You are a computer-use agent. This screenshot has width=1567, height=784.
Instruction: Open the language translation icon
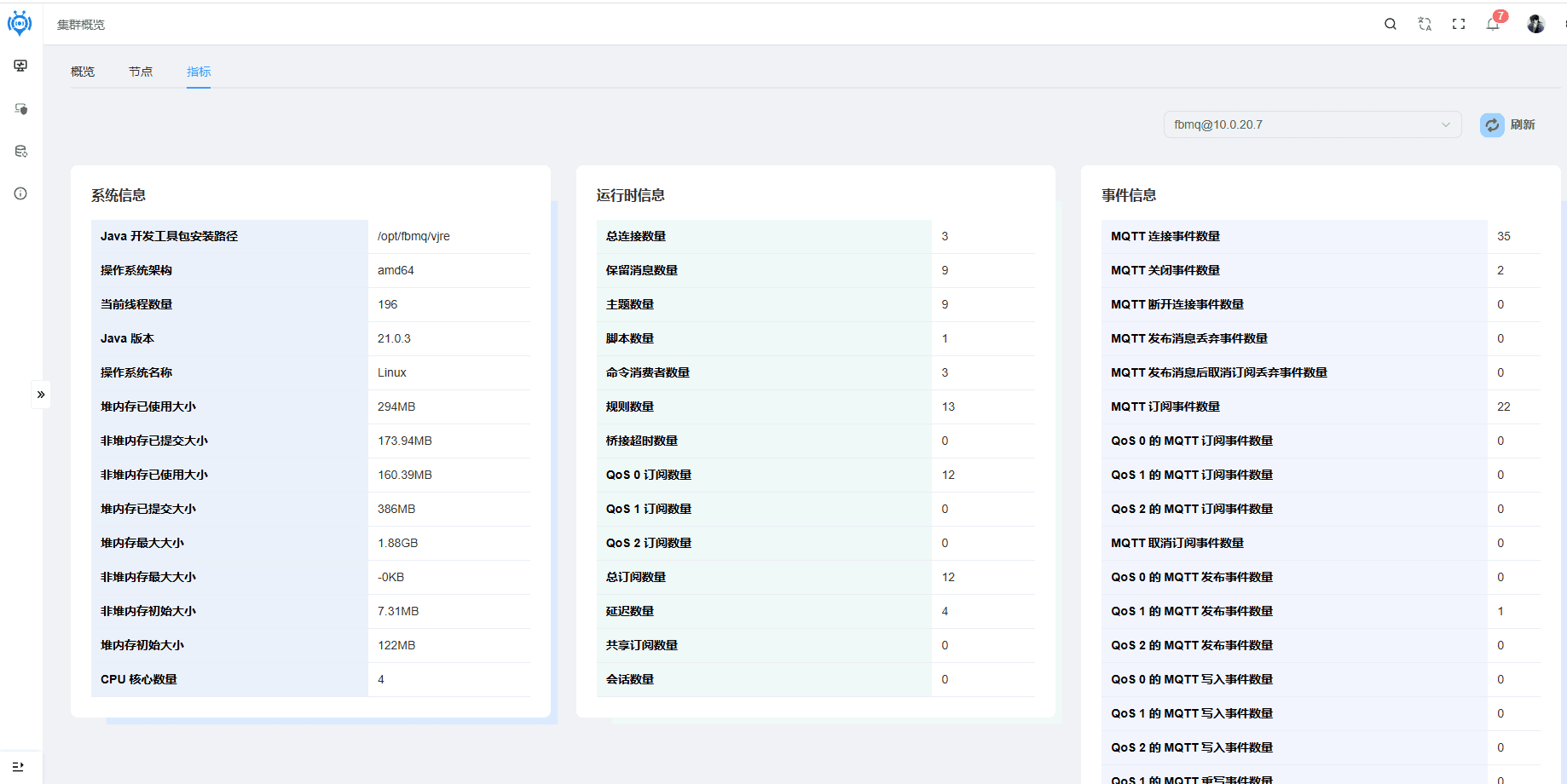click(x=1425, y=24)
